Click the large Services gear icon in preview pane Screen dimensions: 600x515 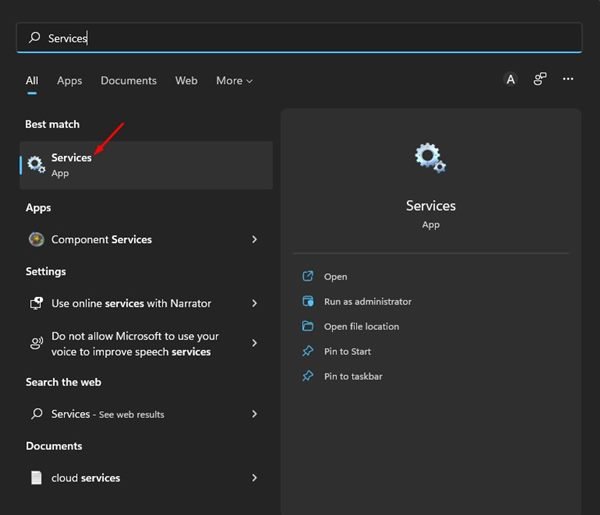coord(430,158)
